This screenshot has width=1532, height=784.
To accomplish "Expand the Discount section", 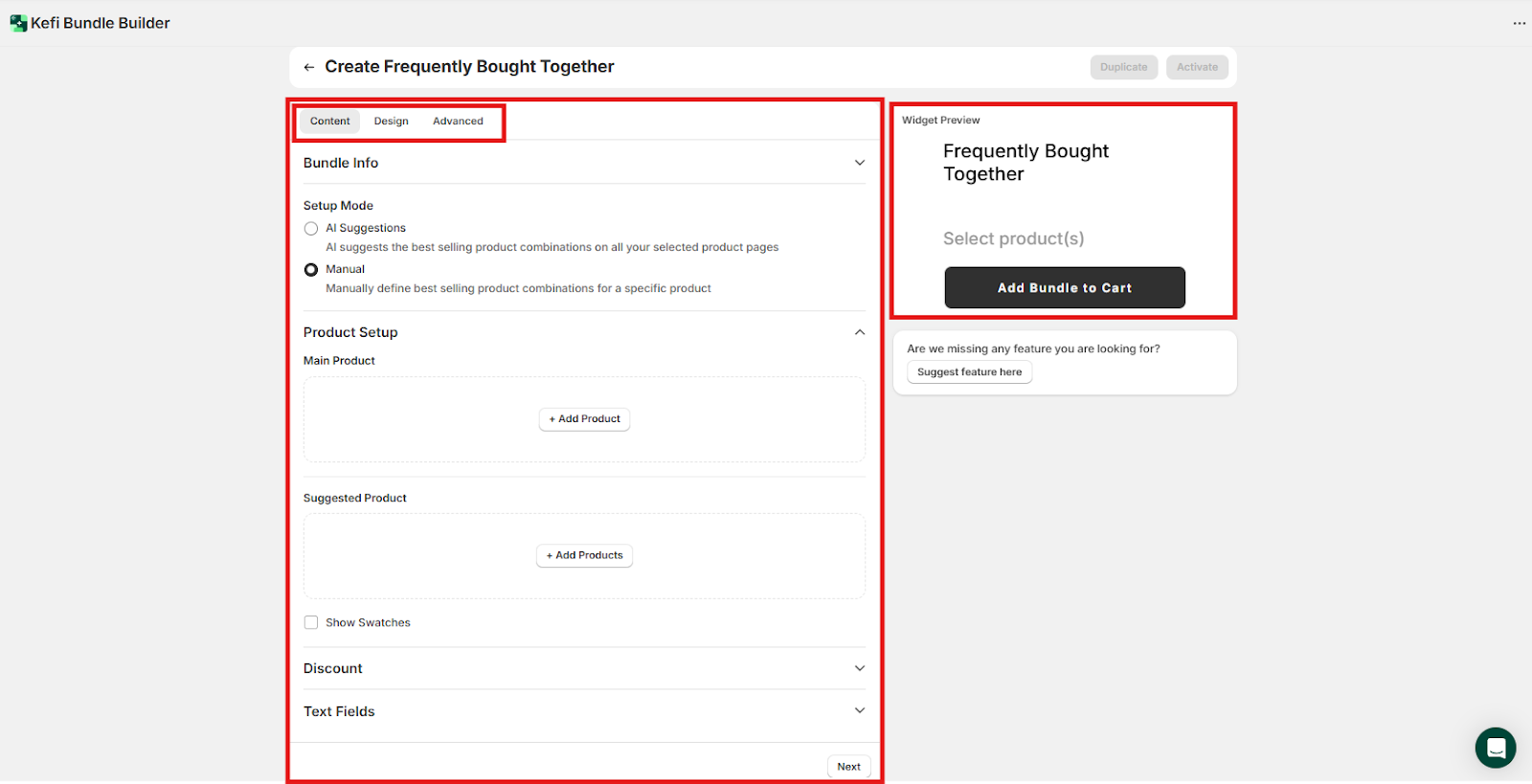I will point(859,668).
